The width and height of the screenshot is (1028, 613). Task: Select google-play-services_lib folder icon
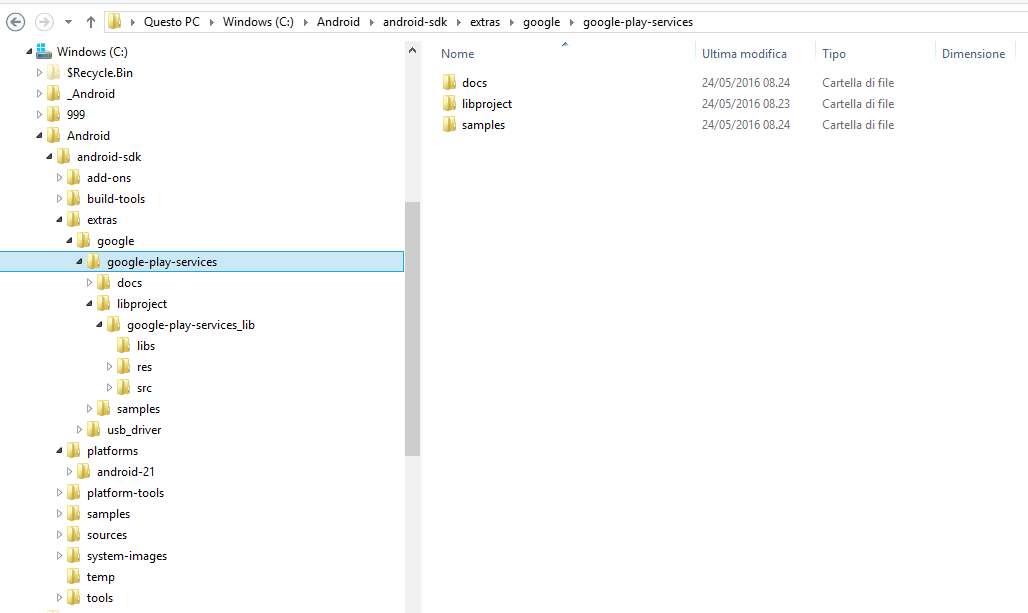pos(114,324)
